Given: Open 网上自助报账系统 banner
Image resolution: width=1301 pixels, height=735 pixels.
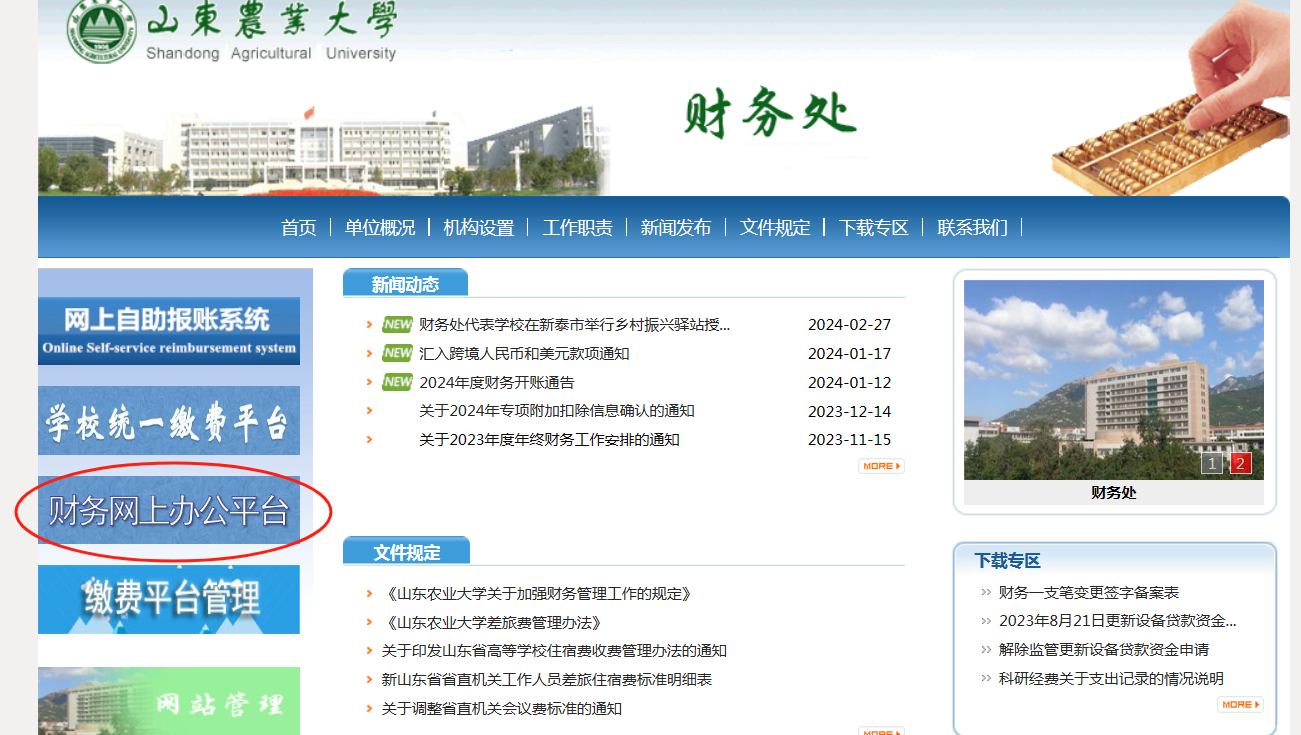Looking at the screenshot, I should (x=169, y=331).
